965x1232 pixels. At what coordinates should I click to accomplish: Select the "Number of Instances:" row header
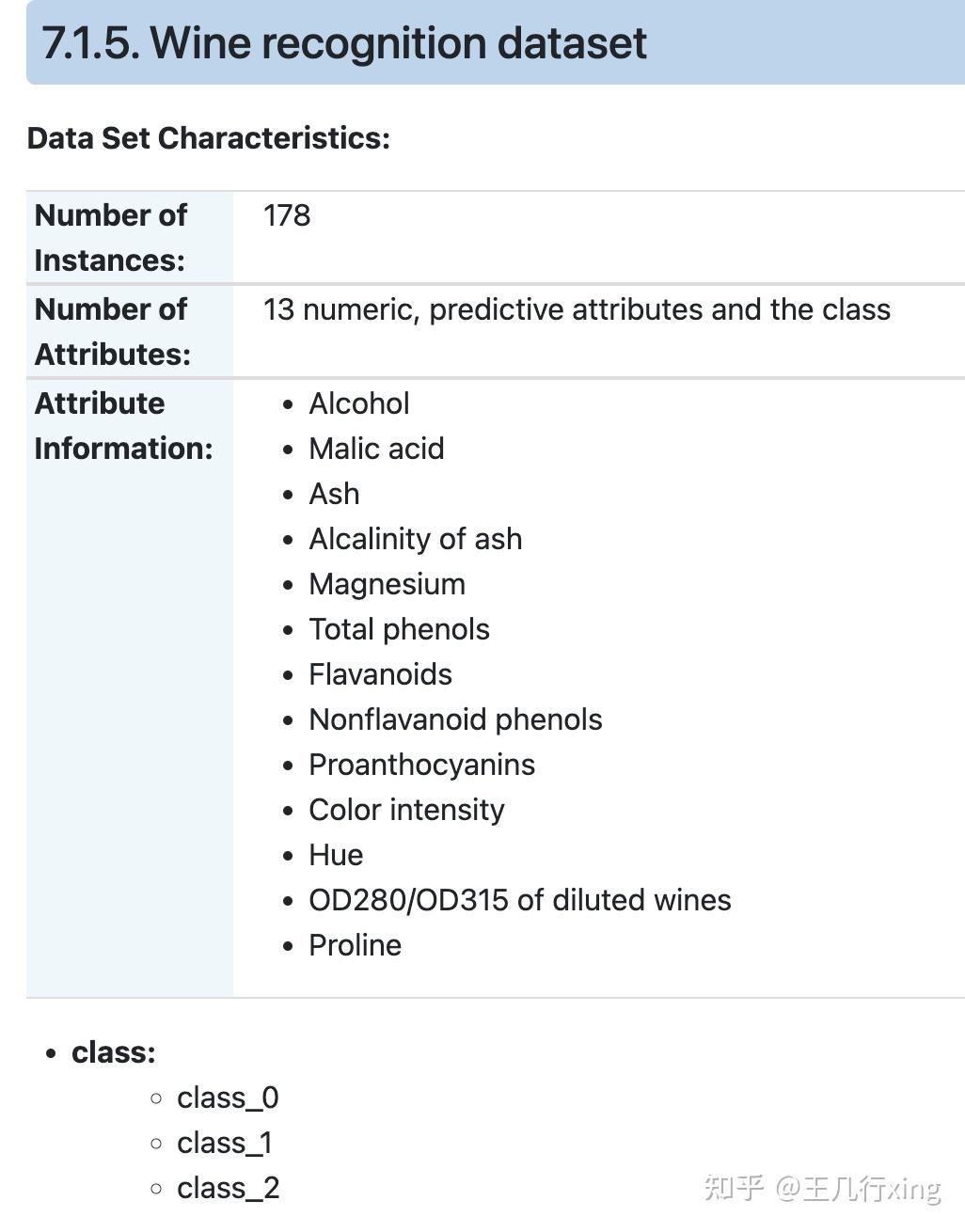(111, 237)
